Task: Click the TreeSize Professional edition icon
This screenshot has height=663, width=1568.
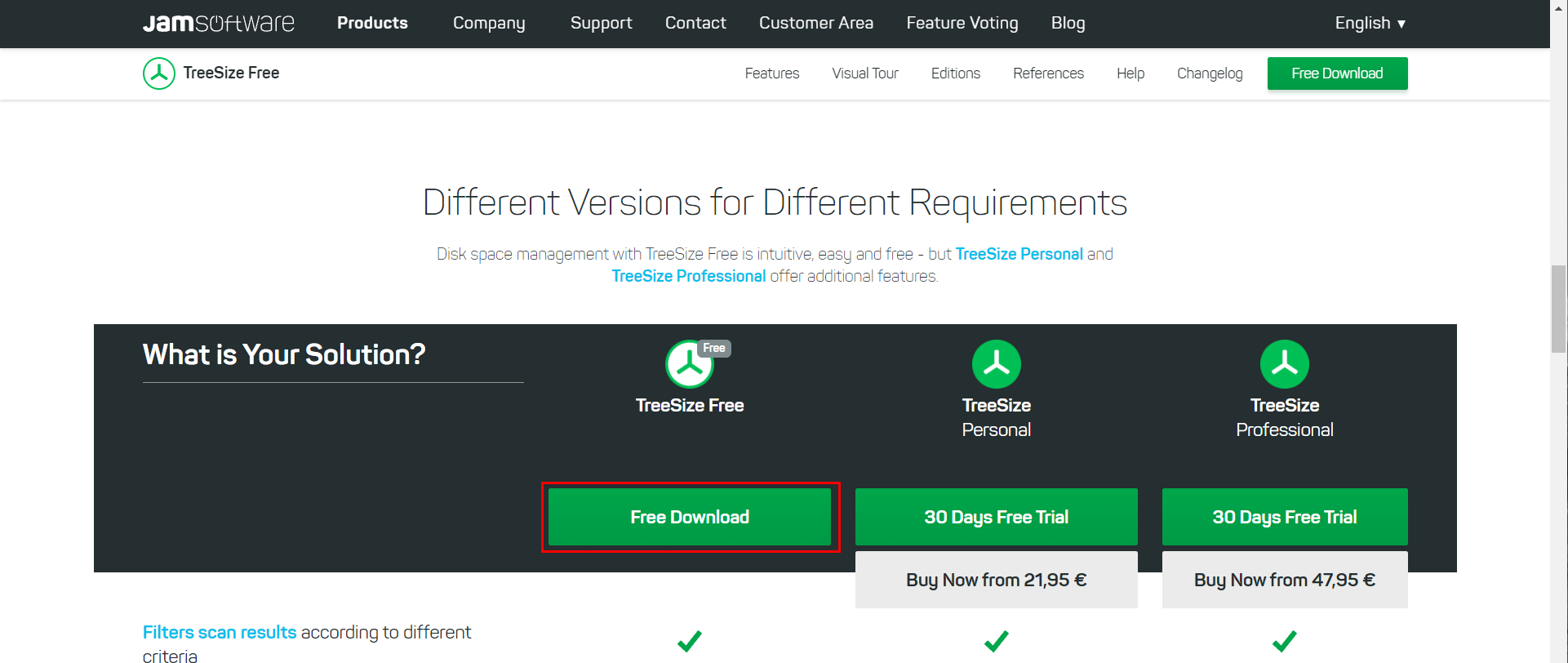Action: (1284, 364)
